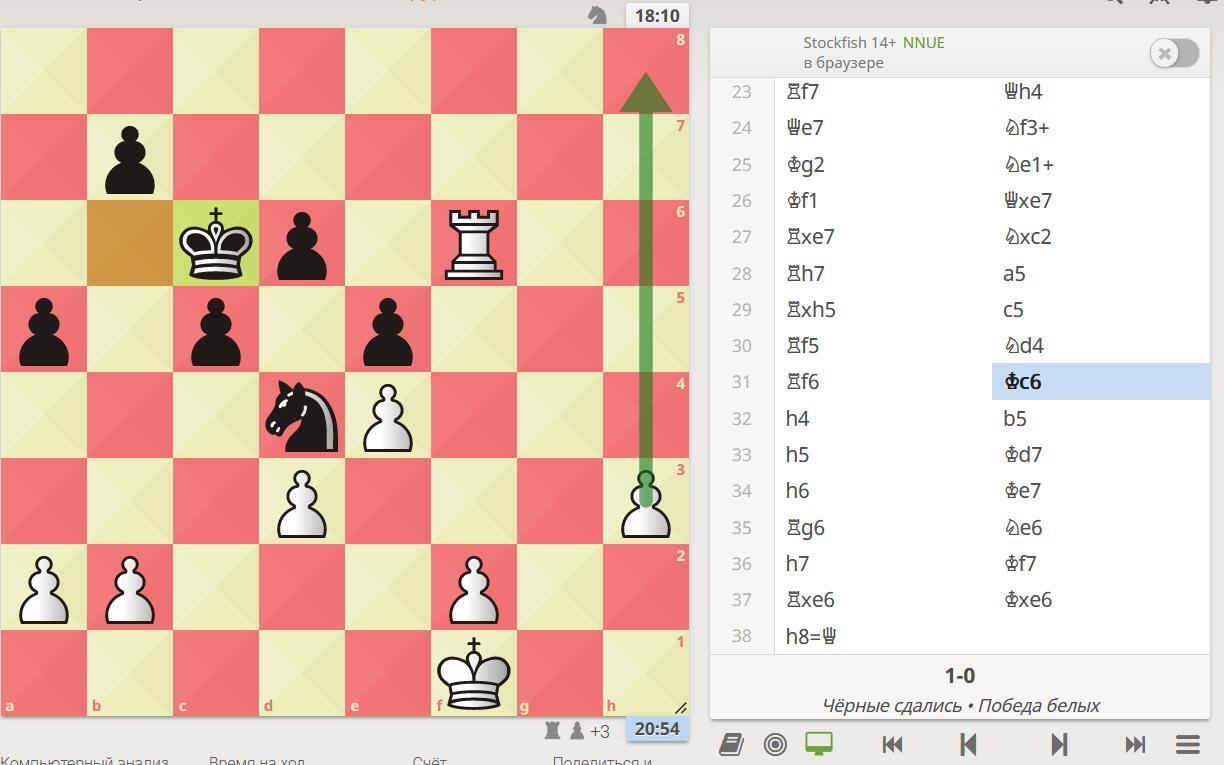Open the practice target icon
This screenshot has height=765, width=1224.
point(775,744)
